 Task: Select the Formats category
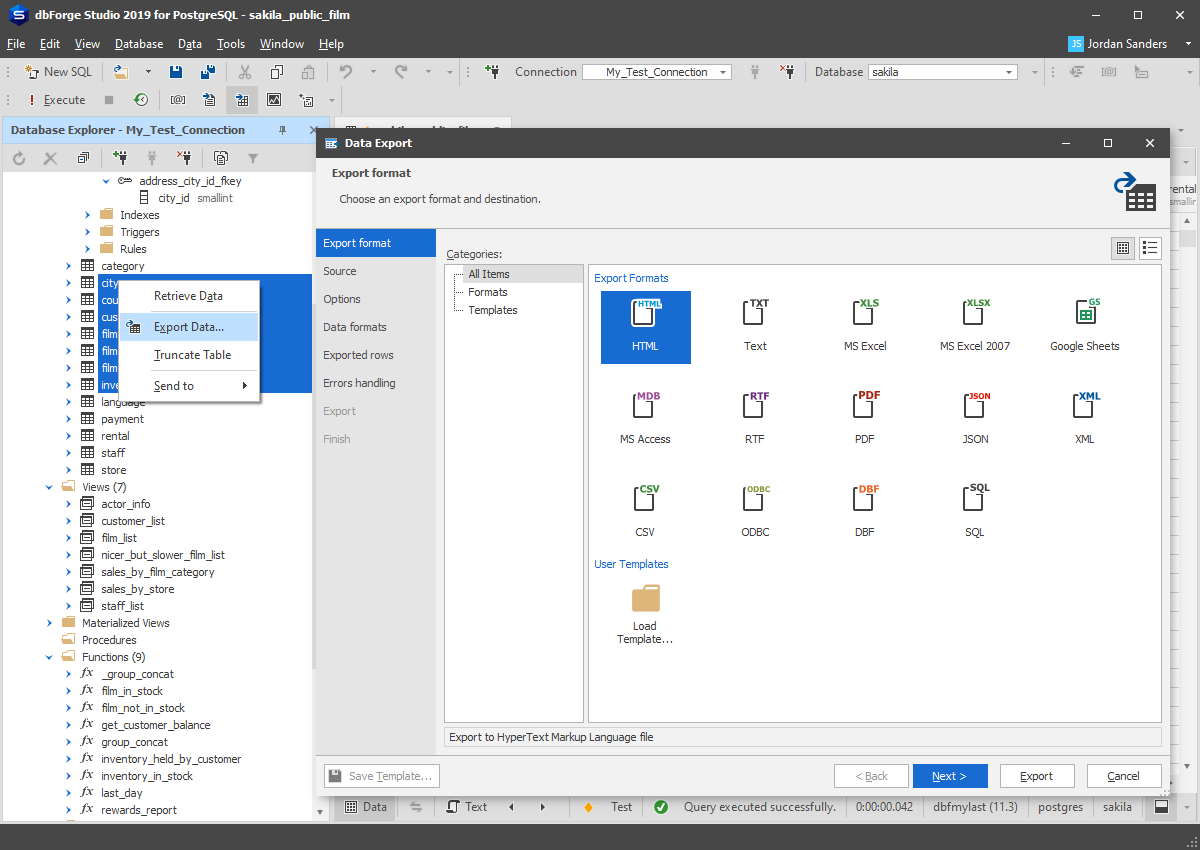(x=488, y=292)
